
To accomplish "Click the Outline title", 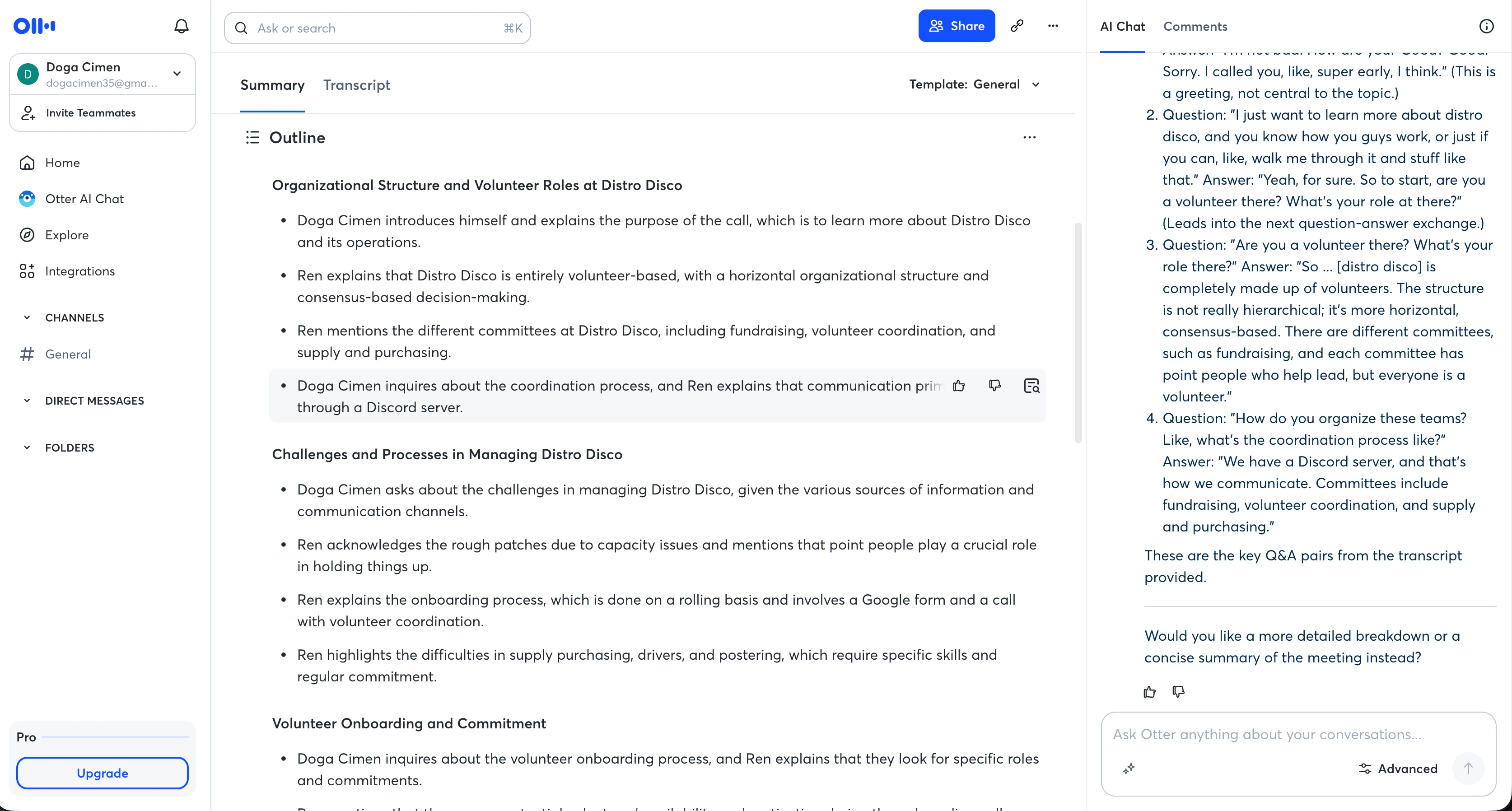I will pos(297,137).
